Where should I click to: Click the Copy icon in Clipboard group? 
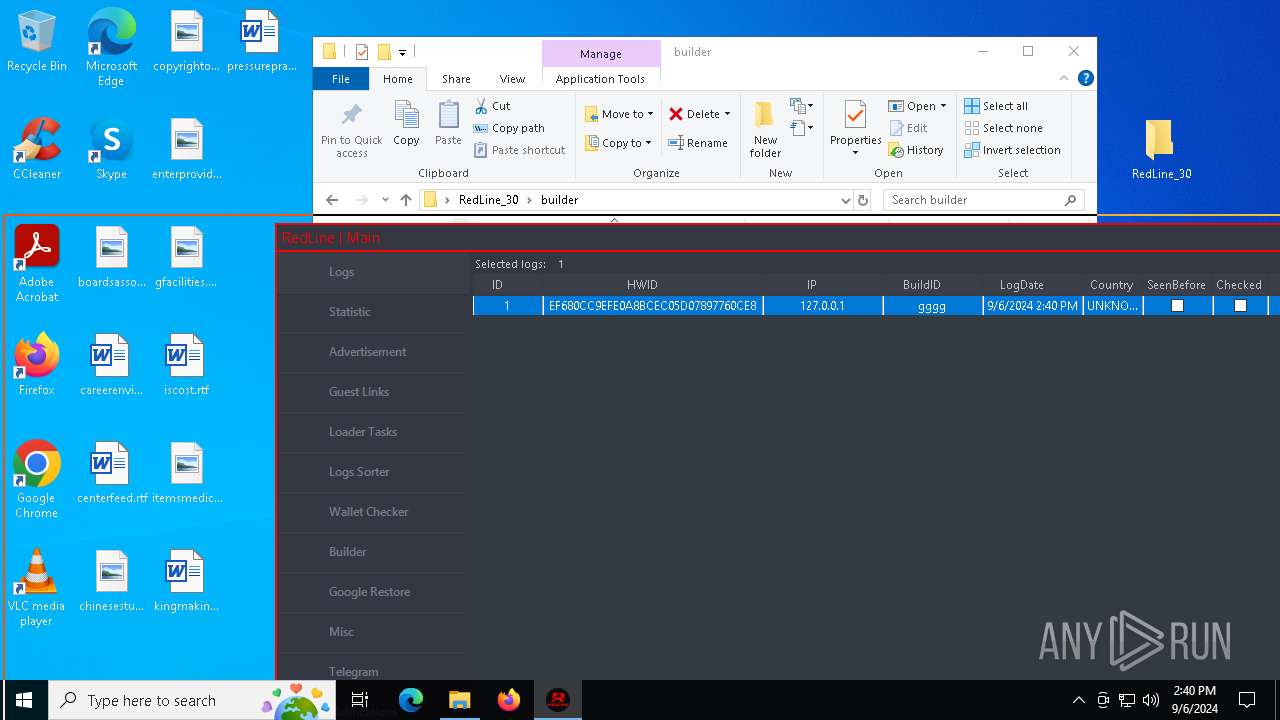[x=406, y=123]
